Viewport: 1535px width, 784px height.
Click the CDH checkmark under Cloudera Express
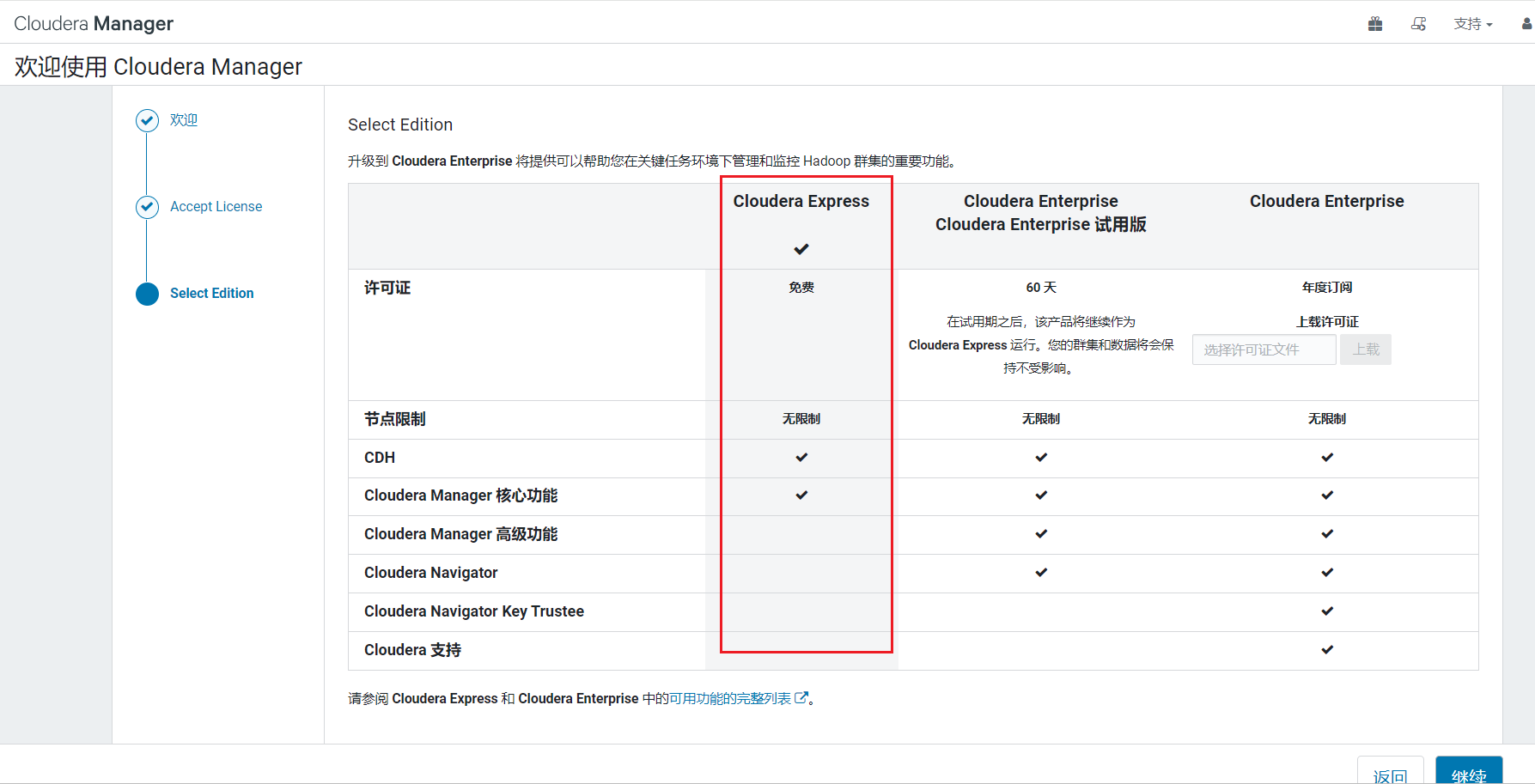(x=801, y=458)
